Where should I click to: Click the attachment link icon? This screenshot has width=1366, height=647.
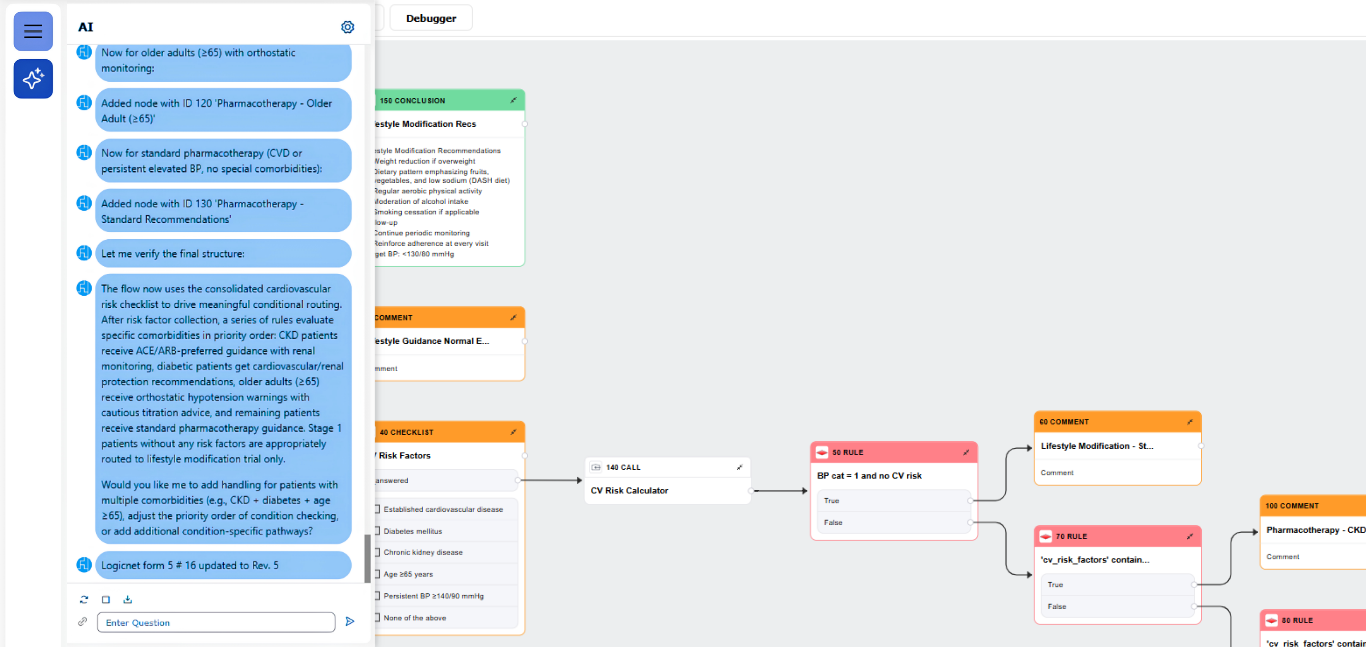83,622
